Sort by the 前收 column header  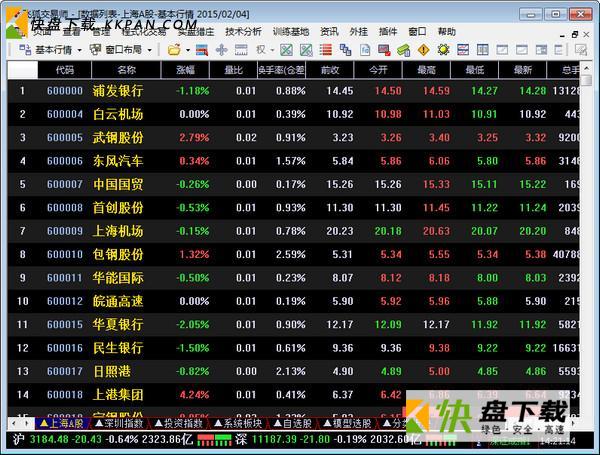[330, 70]
